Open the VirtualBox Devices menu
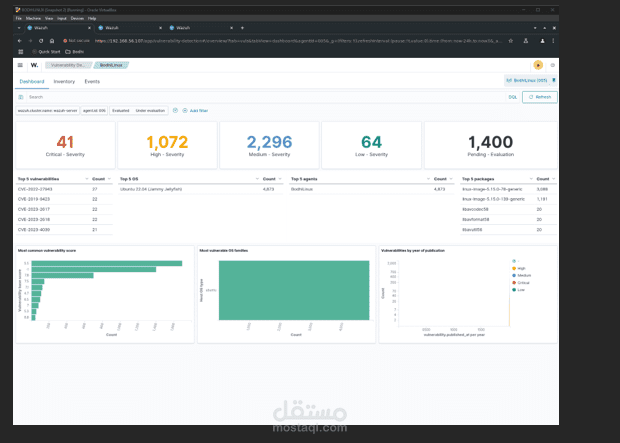Viewport: 620px width, 443px height. point(77,18)
